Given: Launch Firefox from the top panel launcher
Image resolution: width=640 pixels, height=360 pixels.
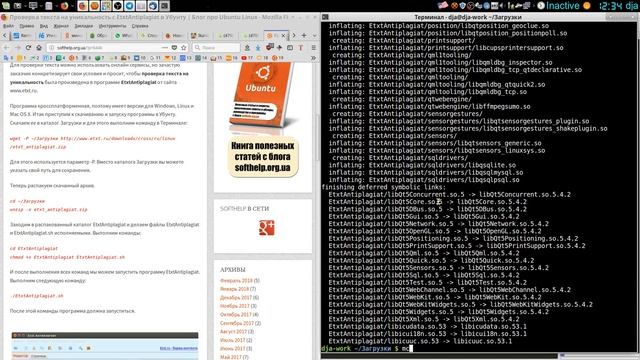Looking at the screenshot, I should pyautogui.click(x=64, y=6).
